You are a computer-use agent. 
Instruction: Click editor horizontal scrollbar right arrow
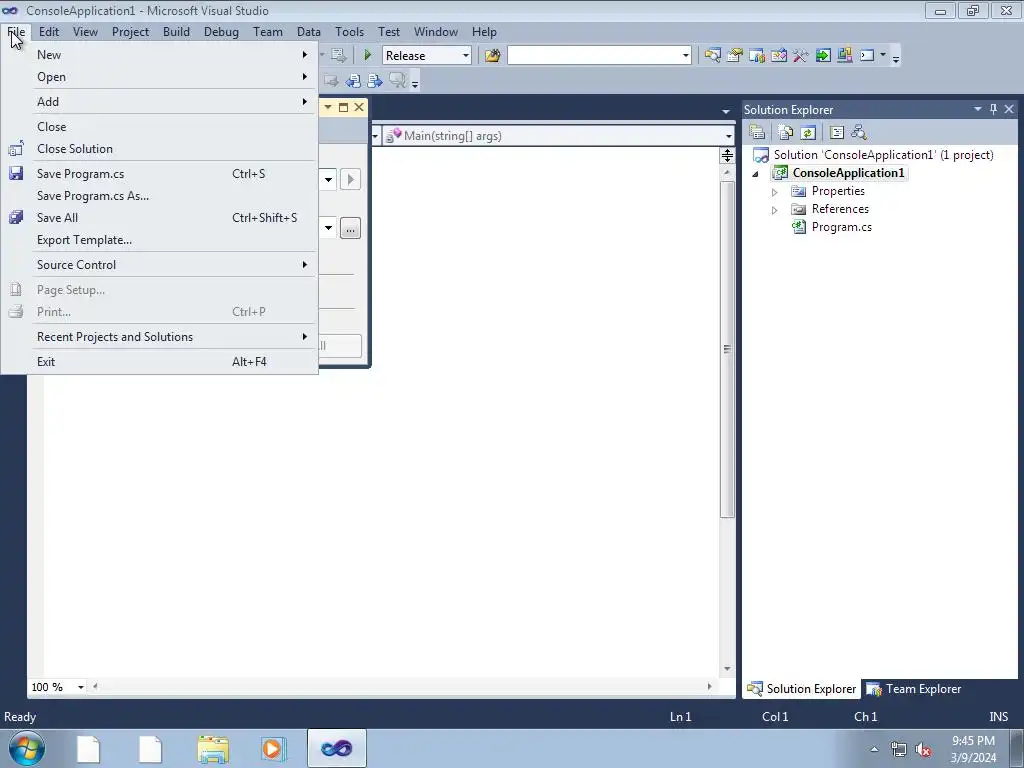point(709,686)
